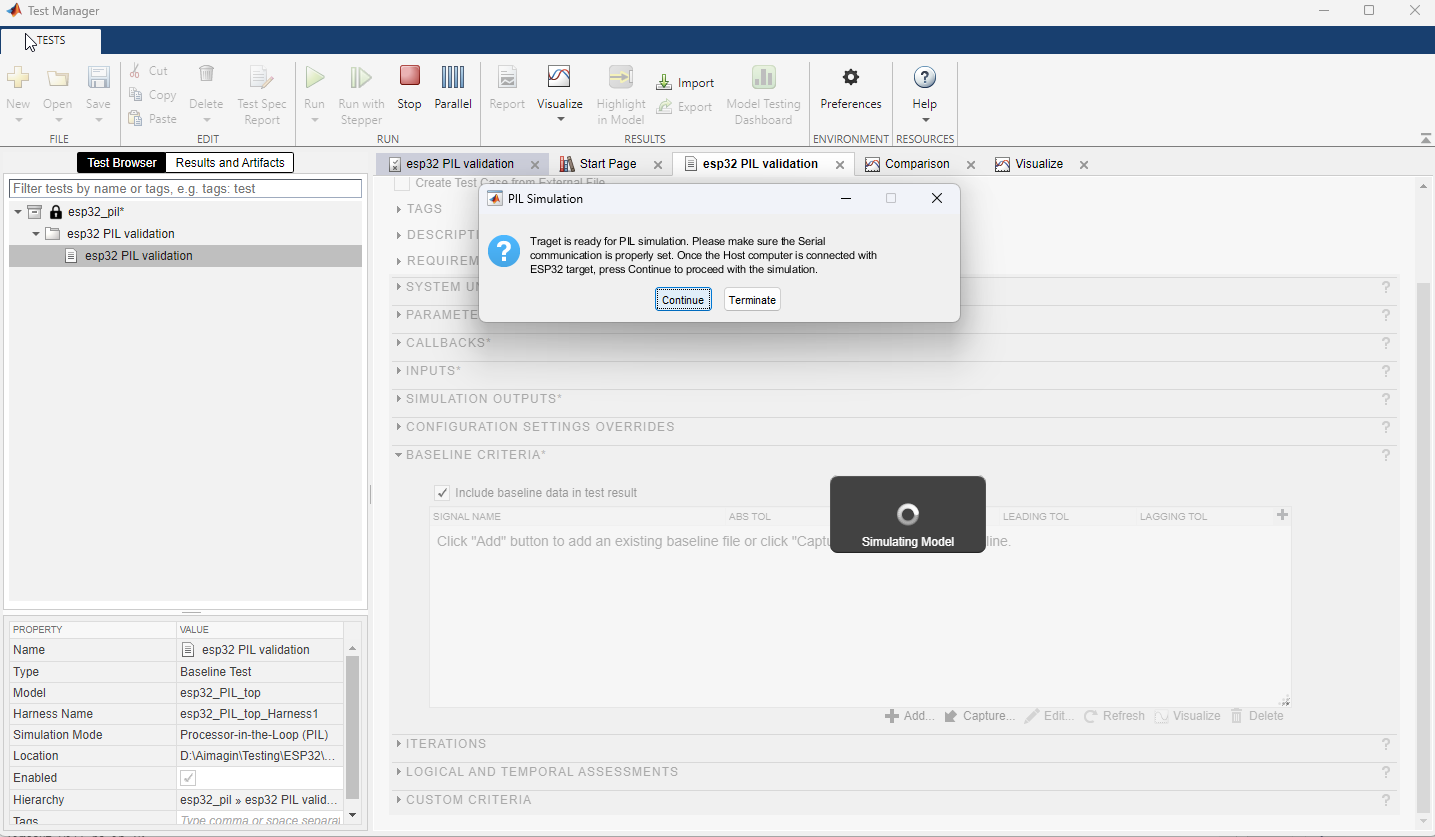Click the Help question mark icon
This screenshot has width=1435, height=837.
pos(925,77)
